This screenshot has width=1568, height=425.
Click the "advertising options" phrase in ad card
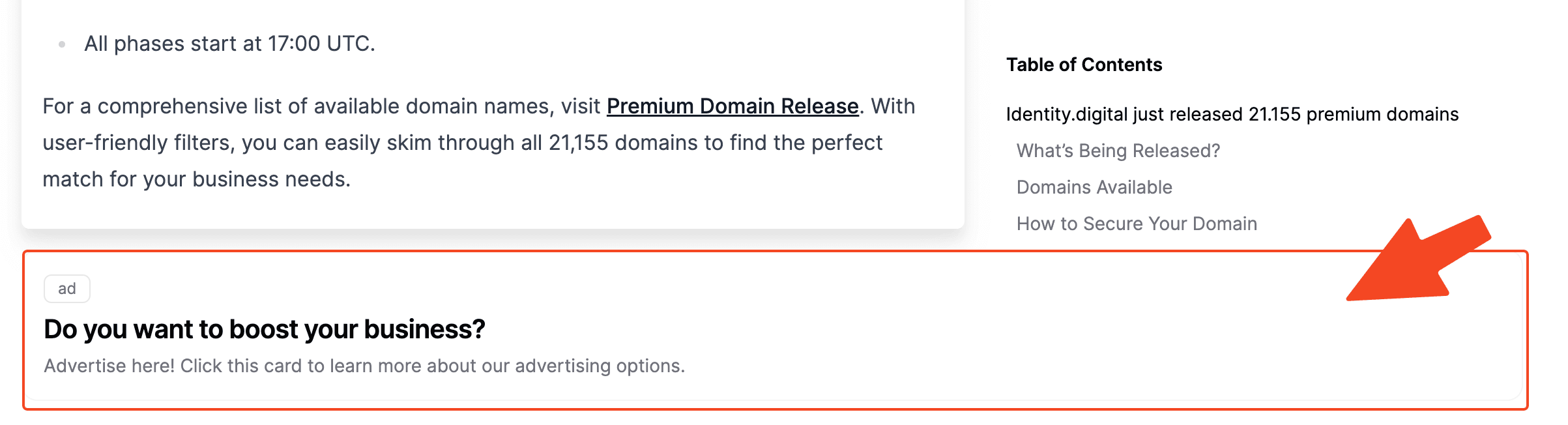click(600, 366)
